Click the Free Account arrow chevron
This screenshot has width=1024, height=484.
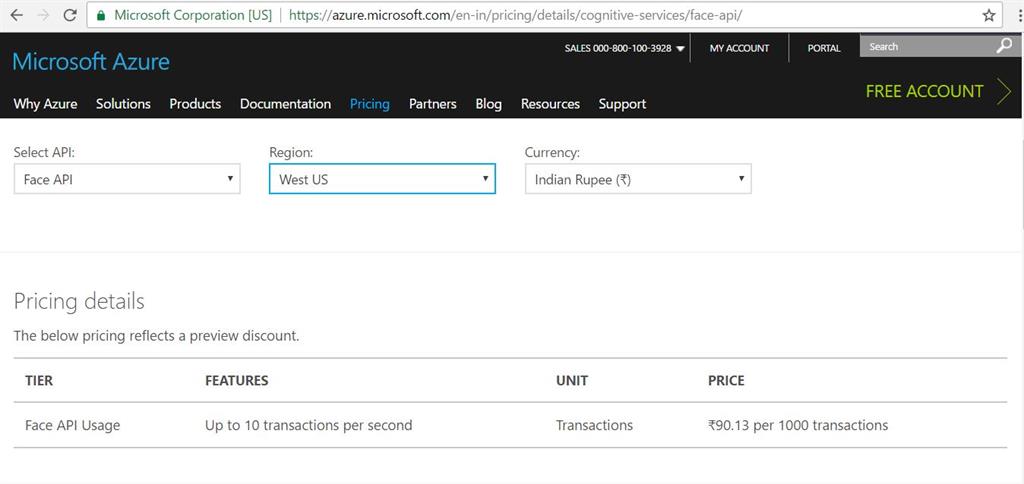coord(1004,91)
